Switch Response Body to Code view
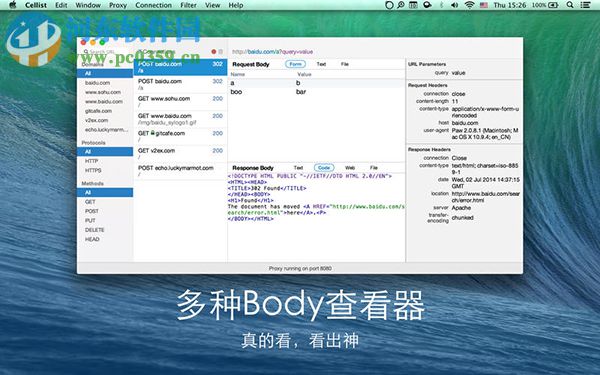This screenshot has width=600, height=375. click(324, 168)
